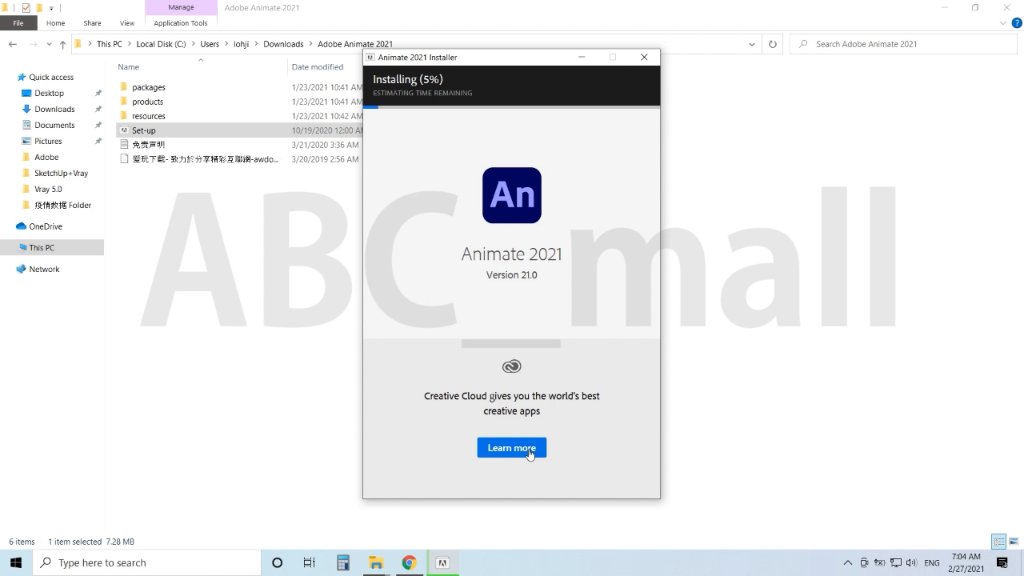The image size is (1024, 576).
Task: Unpin Pictures using its pin icon
Action: coord(98,141)
